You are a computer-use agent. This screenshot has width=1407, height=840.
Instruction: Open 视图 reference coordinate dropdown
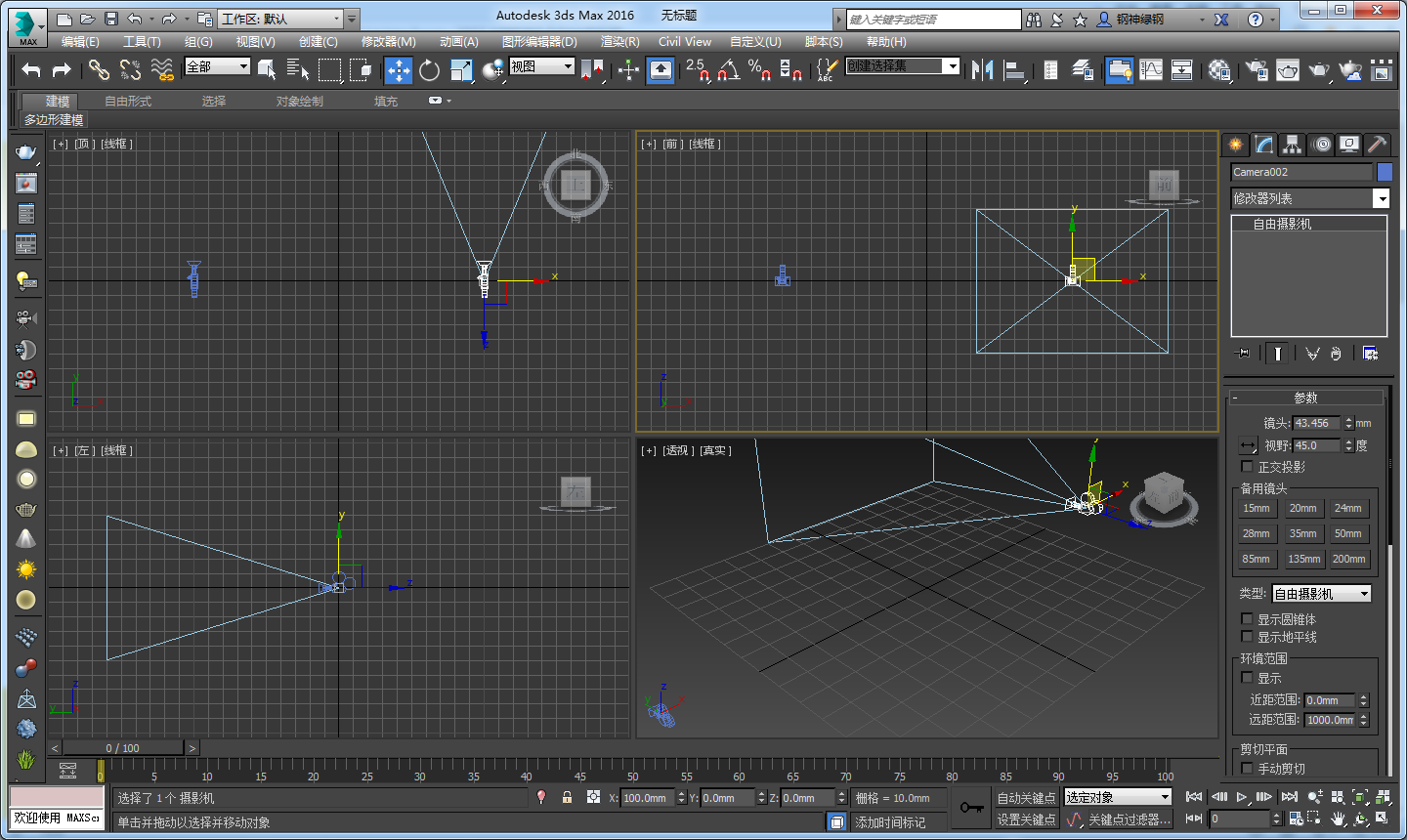coord(541,66)
